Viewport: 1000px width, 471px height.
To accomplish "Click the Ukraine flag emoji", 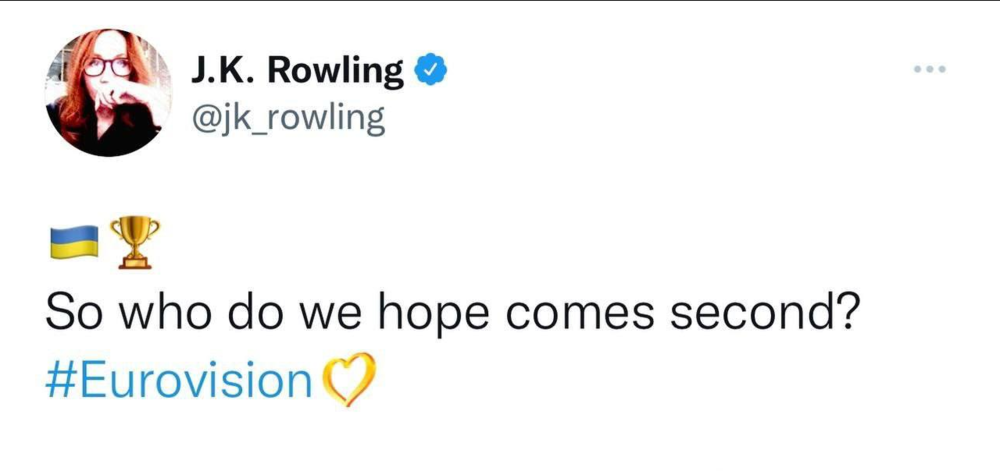I will click(74, 241).
